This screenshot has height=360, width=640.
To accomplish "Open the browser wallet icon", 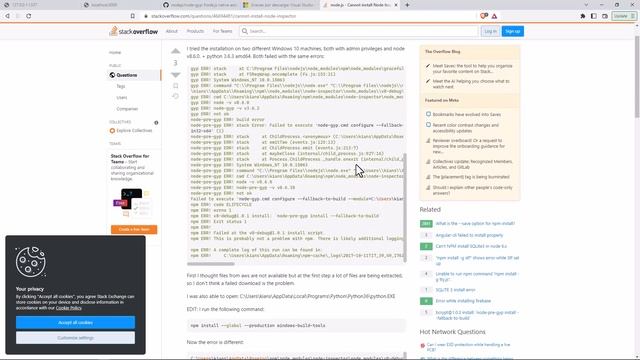I will pyautogui.click(x=605, y=16).
